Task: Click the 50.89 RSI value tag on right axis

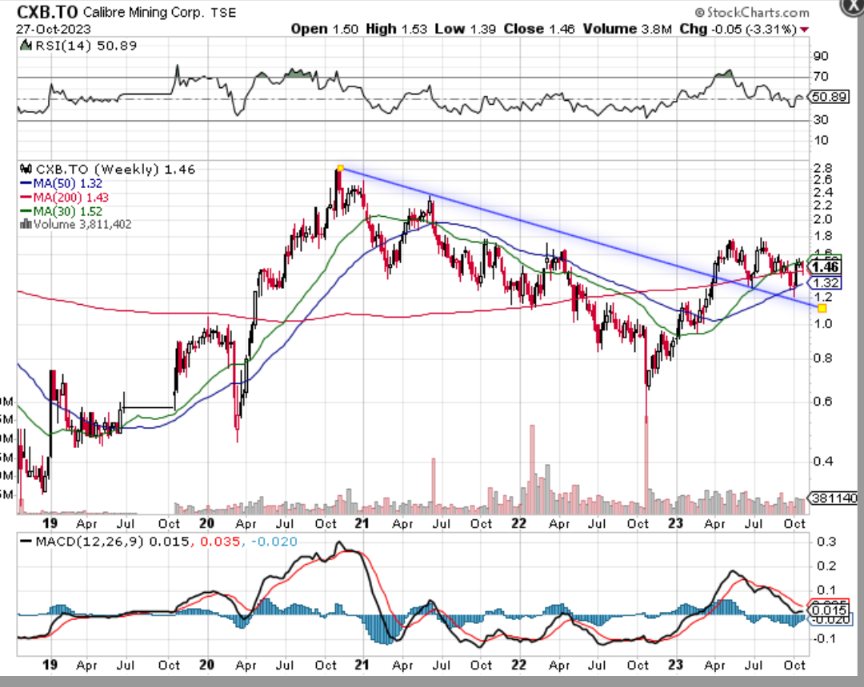Action: (829, 97)
